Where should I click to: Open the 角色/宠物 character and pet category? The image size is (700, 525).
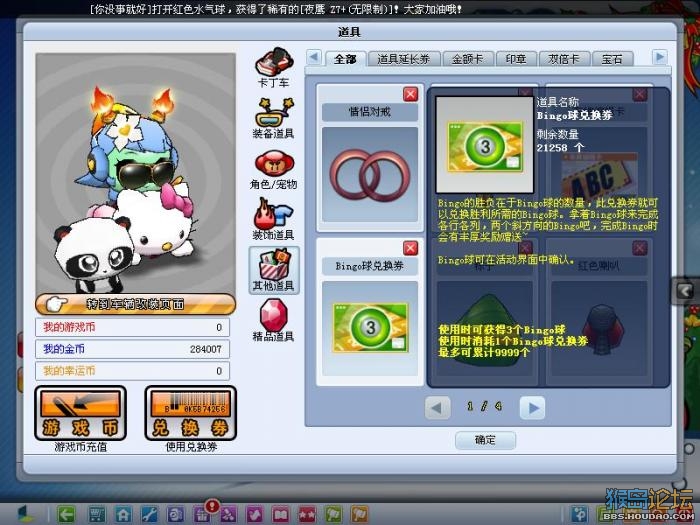274,170
